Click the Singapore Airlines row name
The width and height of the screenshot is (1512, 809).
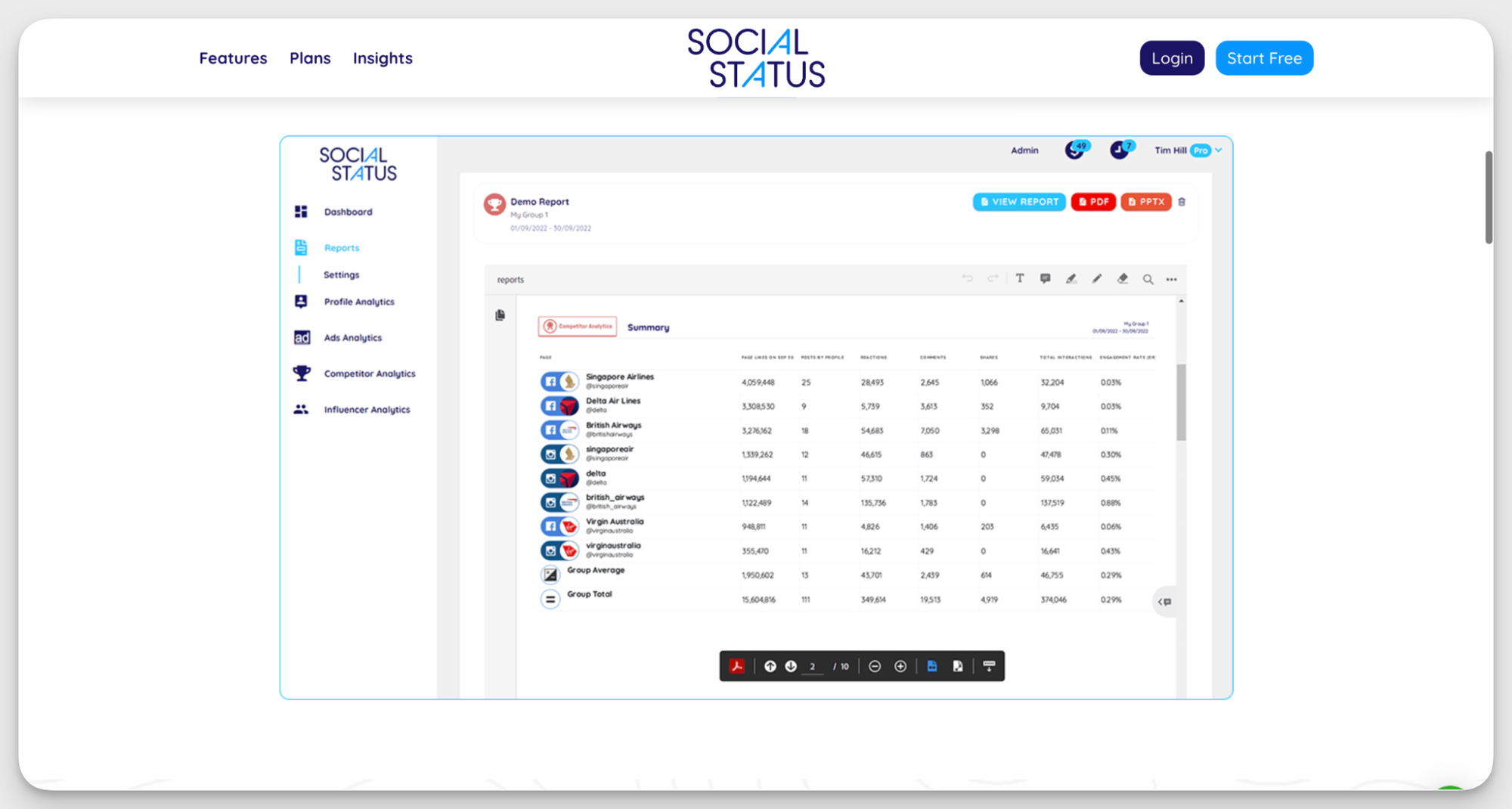click(619, 377)
